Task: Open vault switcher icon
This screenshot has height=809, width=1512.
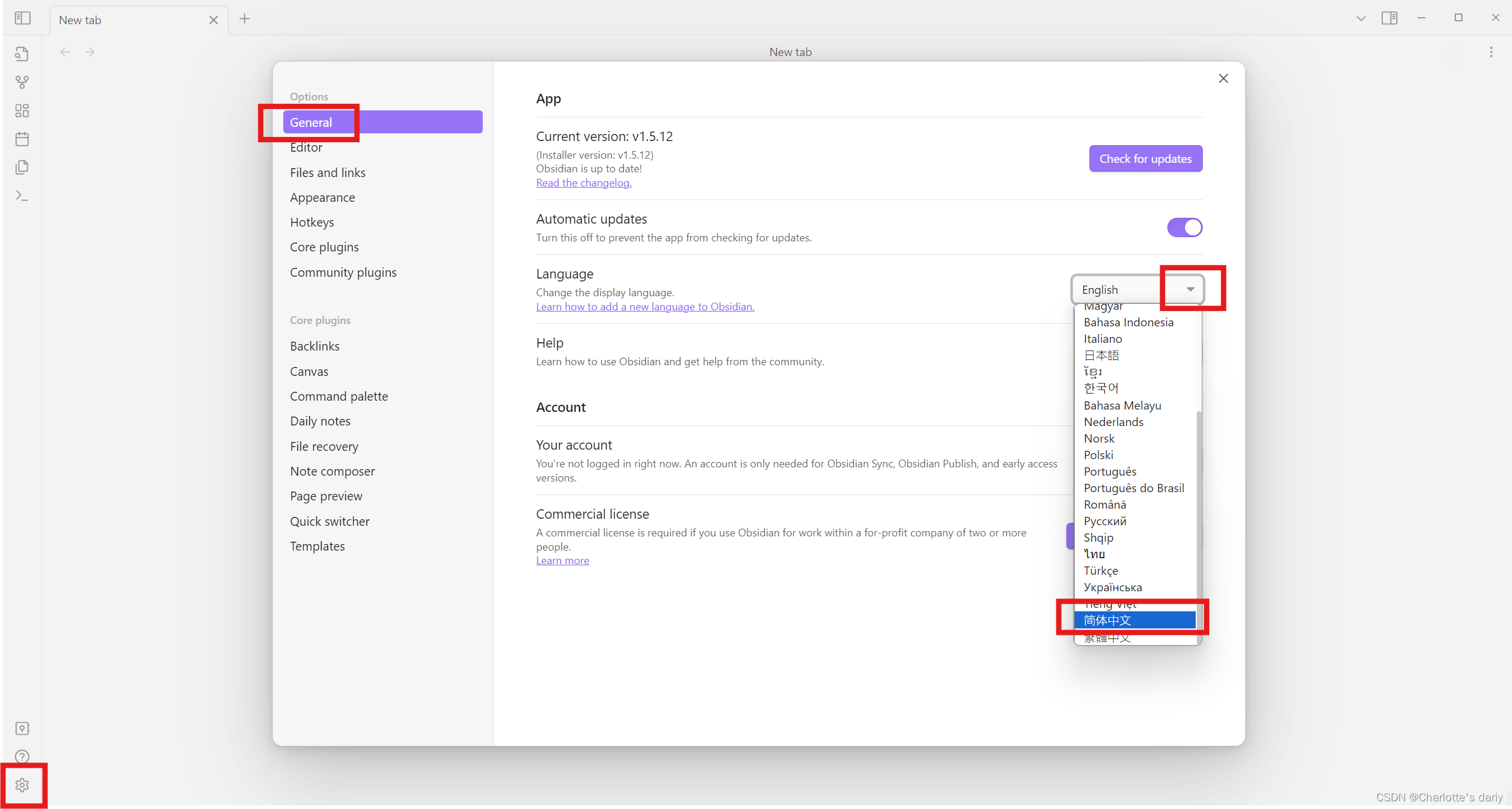Action: [22, 728]
